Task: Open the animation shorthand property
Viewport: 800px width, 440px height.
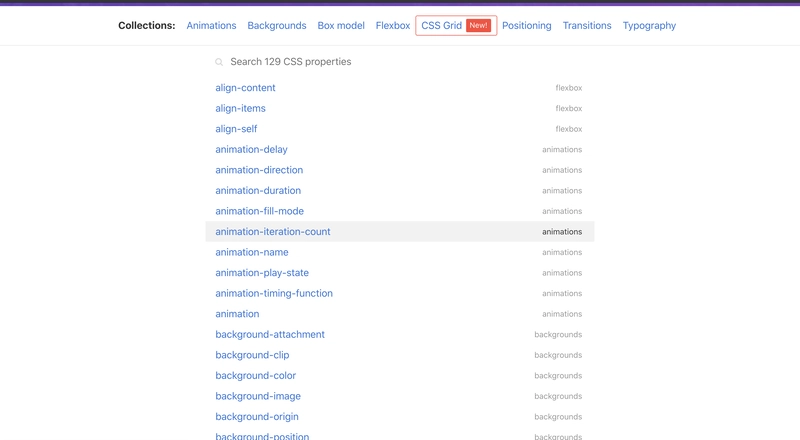Action: pyautogui.click(x=237, y=314)
